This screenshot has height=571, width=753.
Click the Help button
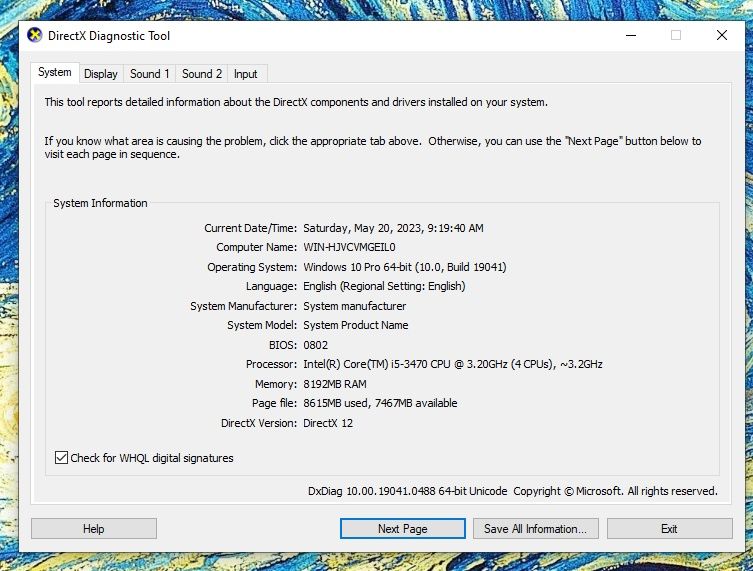tap(94, 529)
